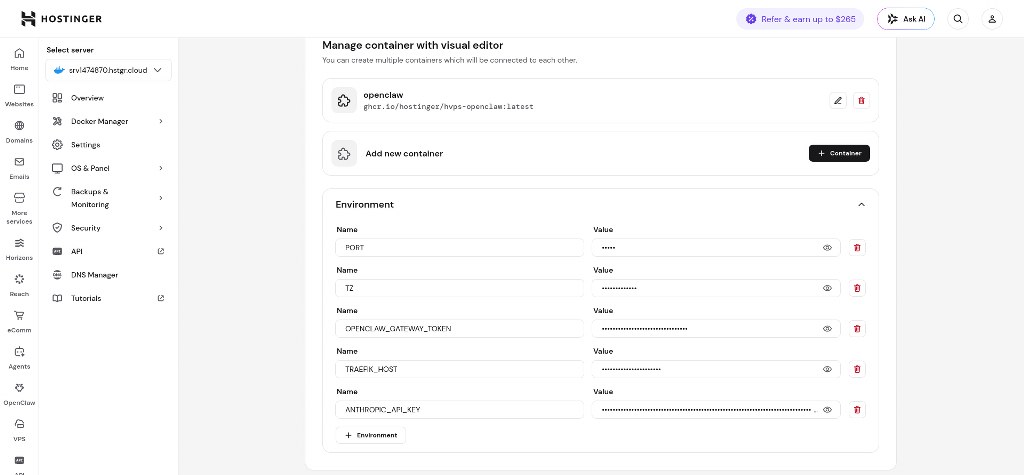Delete the ANTHROPIC_API_KEY variable
Viewport: 1024px width, 475px height.
point(857,410)
